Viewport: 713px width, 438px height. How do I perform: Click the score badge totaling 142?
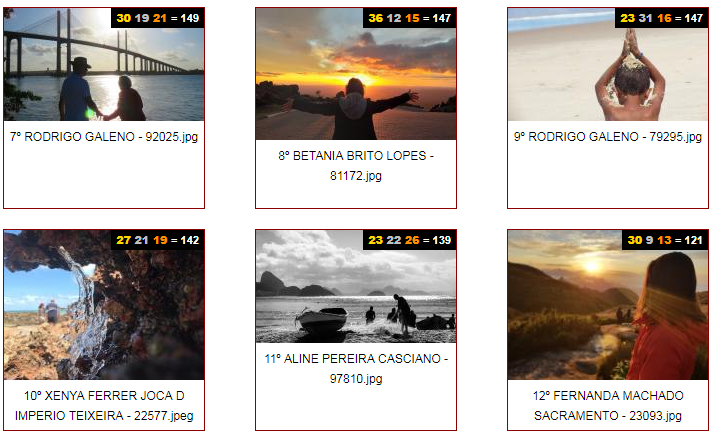coord(157,240)
